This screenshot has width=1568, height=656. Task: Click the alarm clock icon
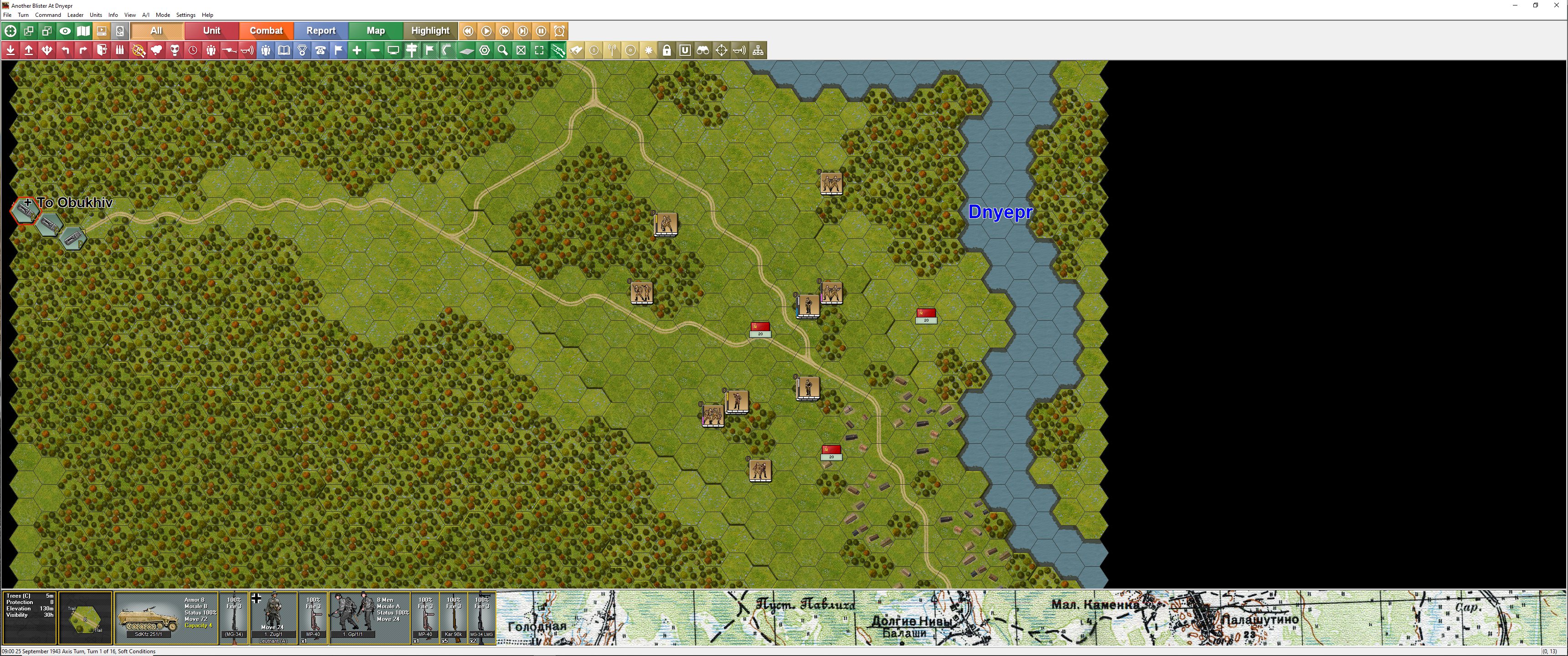click(x=559, y=31)
